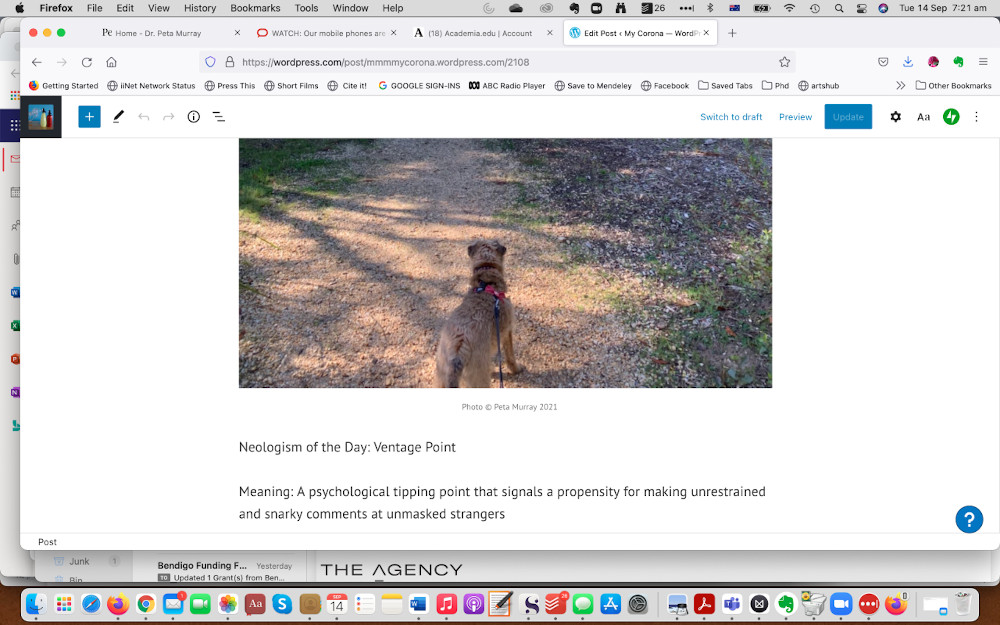The height and width of the screenshot is (625, 1000).
Task: Click the Update button
Action: pos(847,117)
